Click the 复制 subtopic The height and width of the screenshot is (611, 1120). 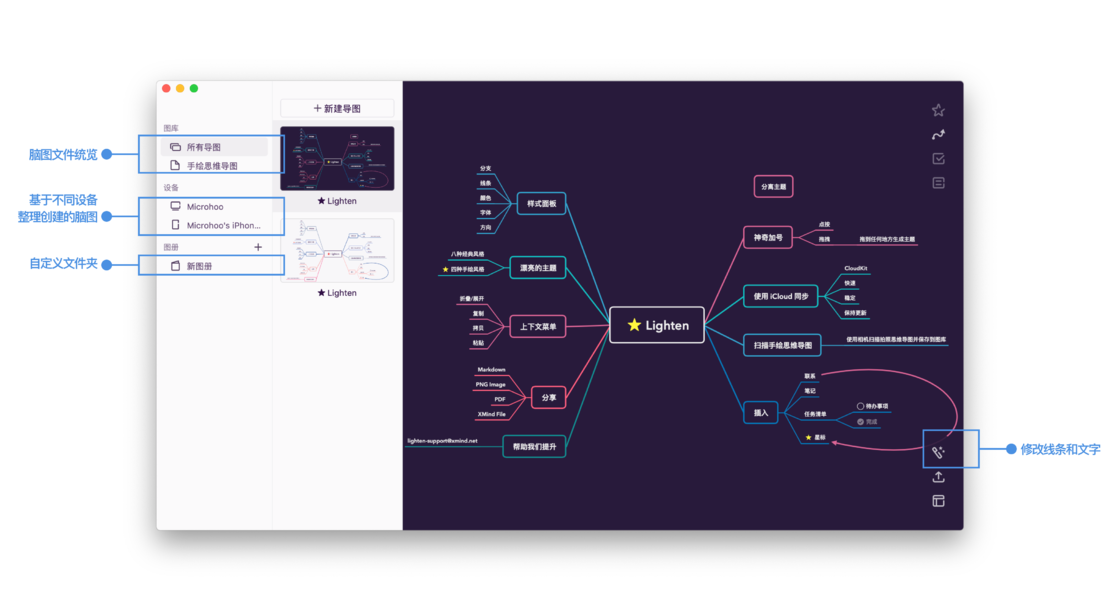[x=478, y=314]
